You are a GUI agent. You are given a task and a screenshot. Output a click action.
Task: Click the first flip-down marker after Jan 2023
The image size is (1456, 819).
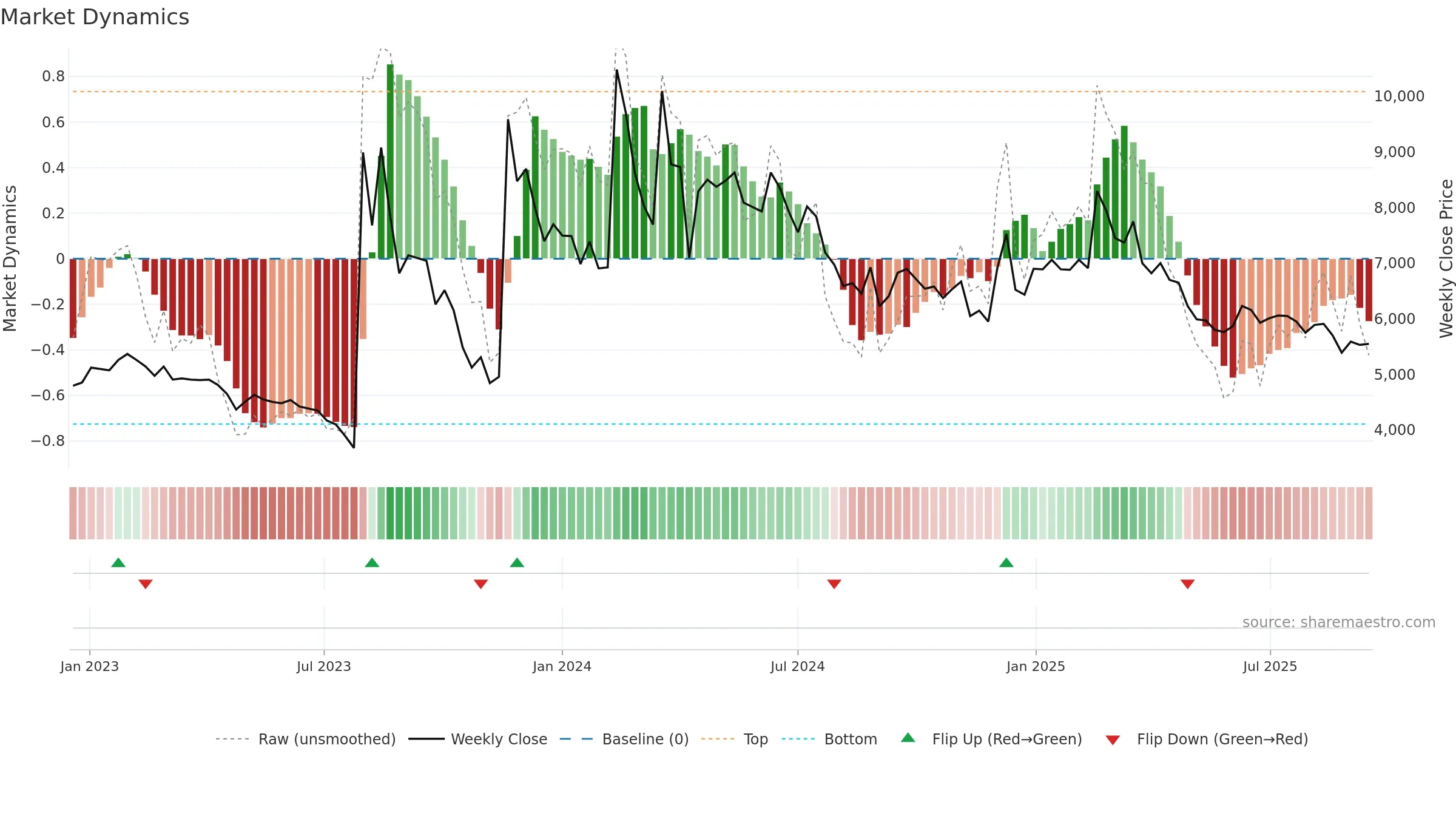click(x=146, y=584)
